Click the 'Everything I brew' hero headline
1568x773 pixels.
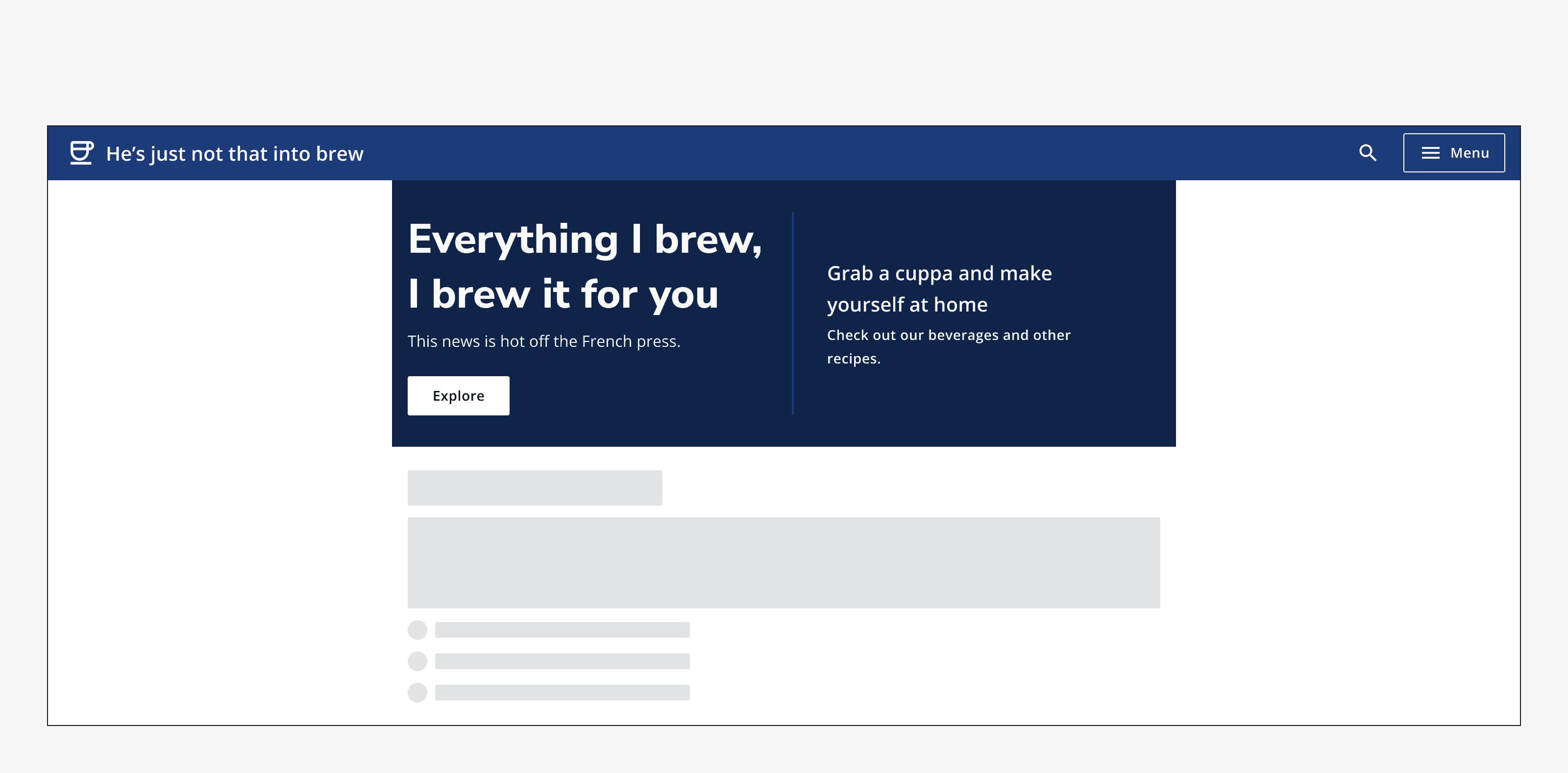click(x=586, y=266)
